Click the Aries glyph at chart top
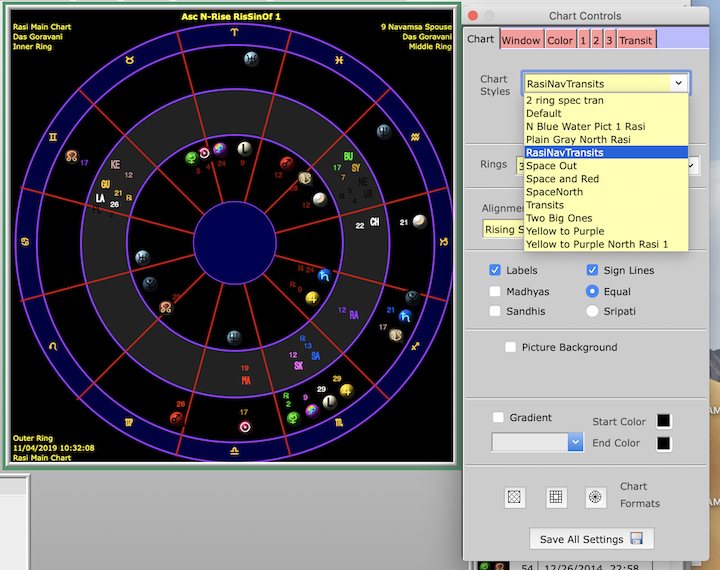 point(235,32)
